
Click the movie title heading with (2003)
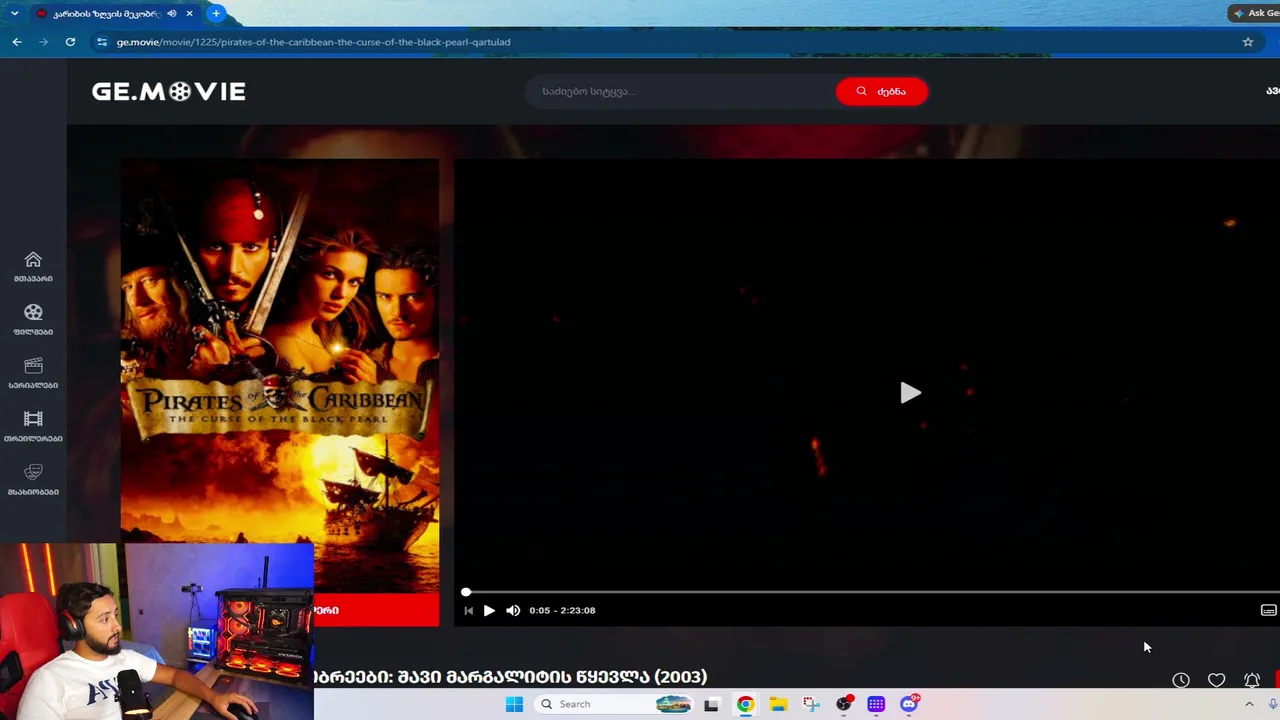[511, 677]
